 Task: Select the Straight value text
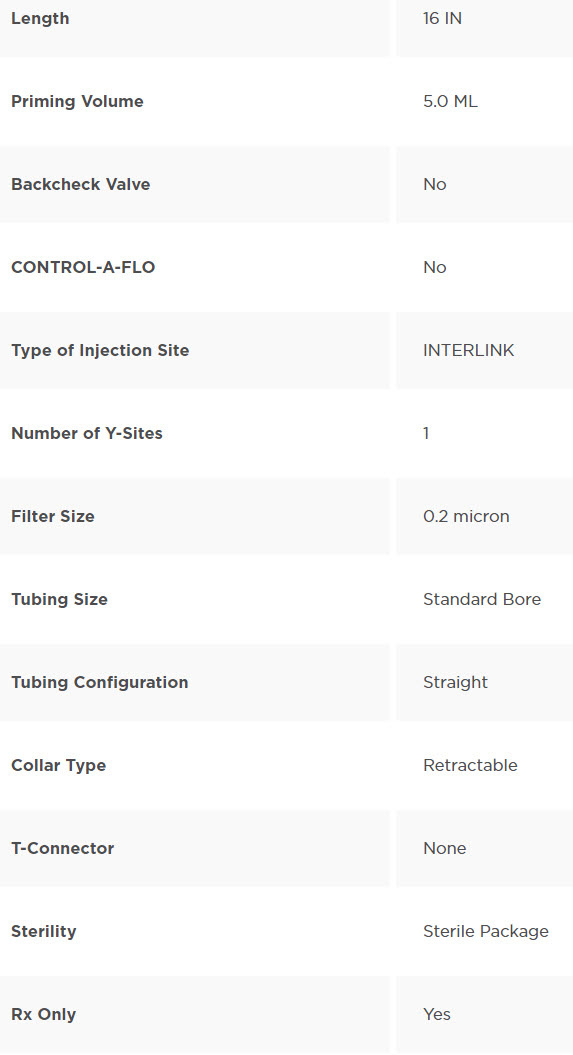pyautogui.click(x=455, y=682)
